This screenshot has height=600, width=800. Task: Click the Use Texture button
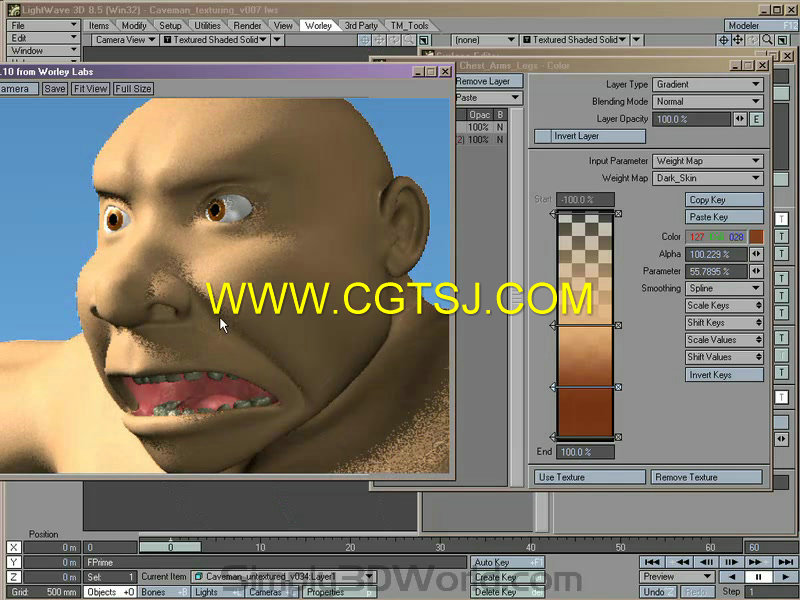[590, 477]
